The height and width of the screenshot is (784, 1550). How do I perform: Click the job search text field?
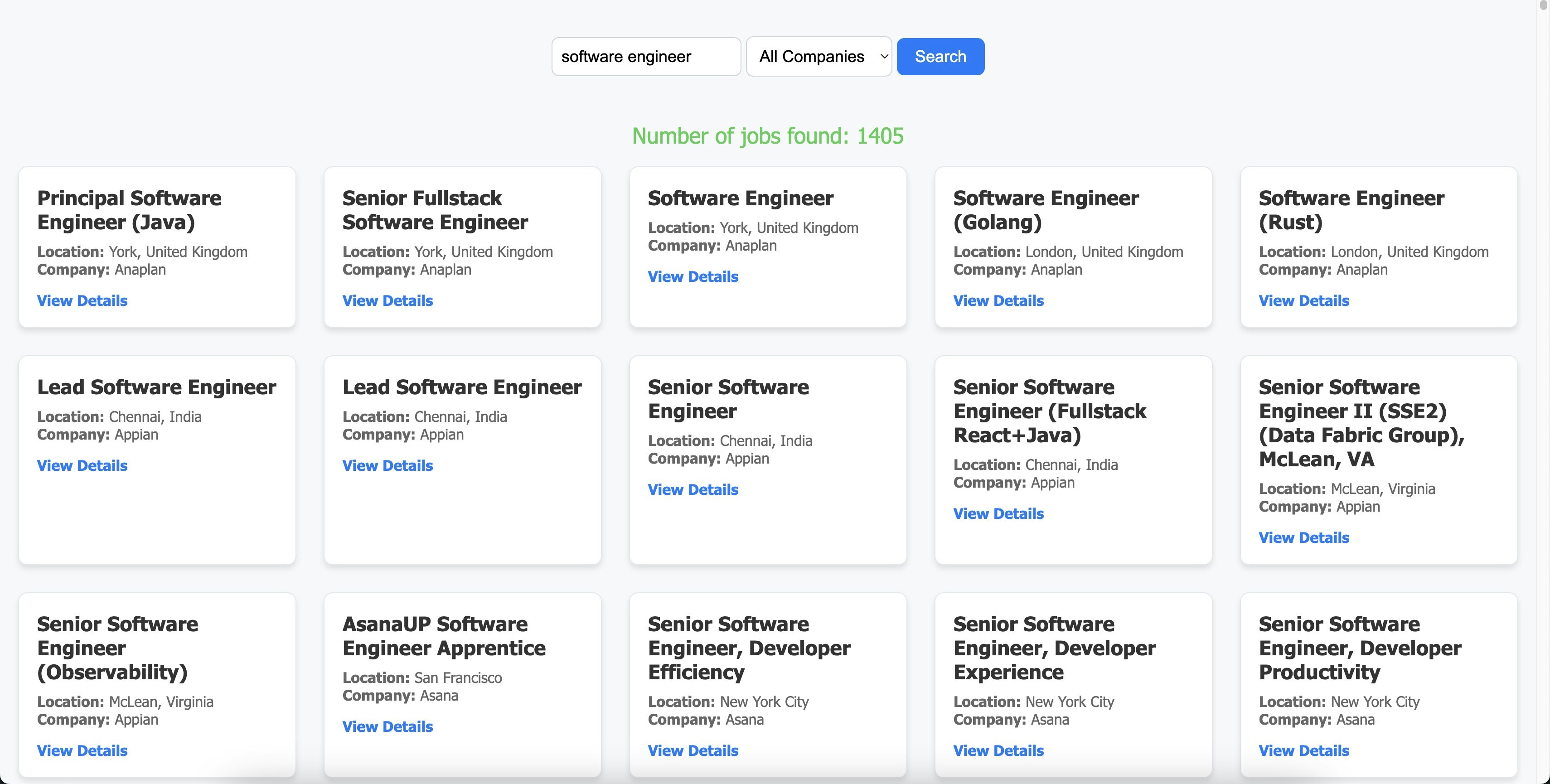646,57
